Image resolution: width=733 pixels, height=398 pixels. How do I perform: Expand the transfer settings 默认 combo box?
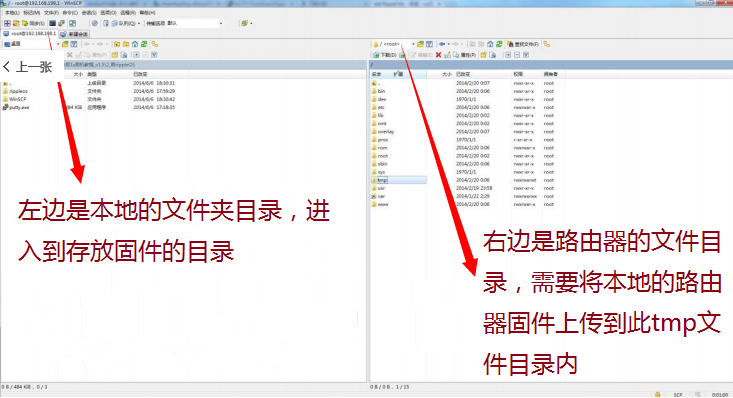click(x=195, y=23)
